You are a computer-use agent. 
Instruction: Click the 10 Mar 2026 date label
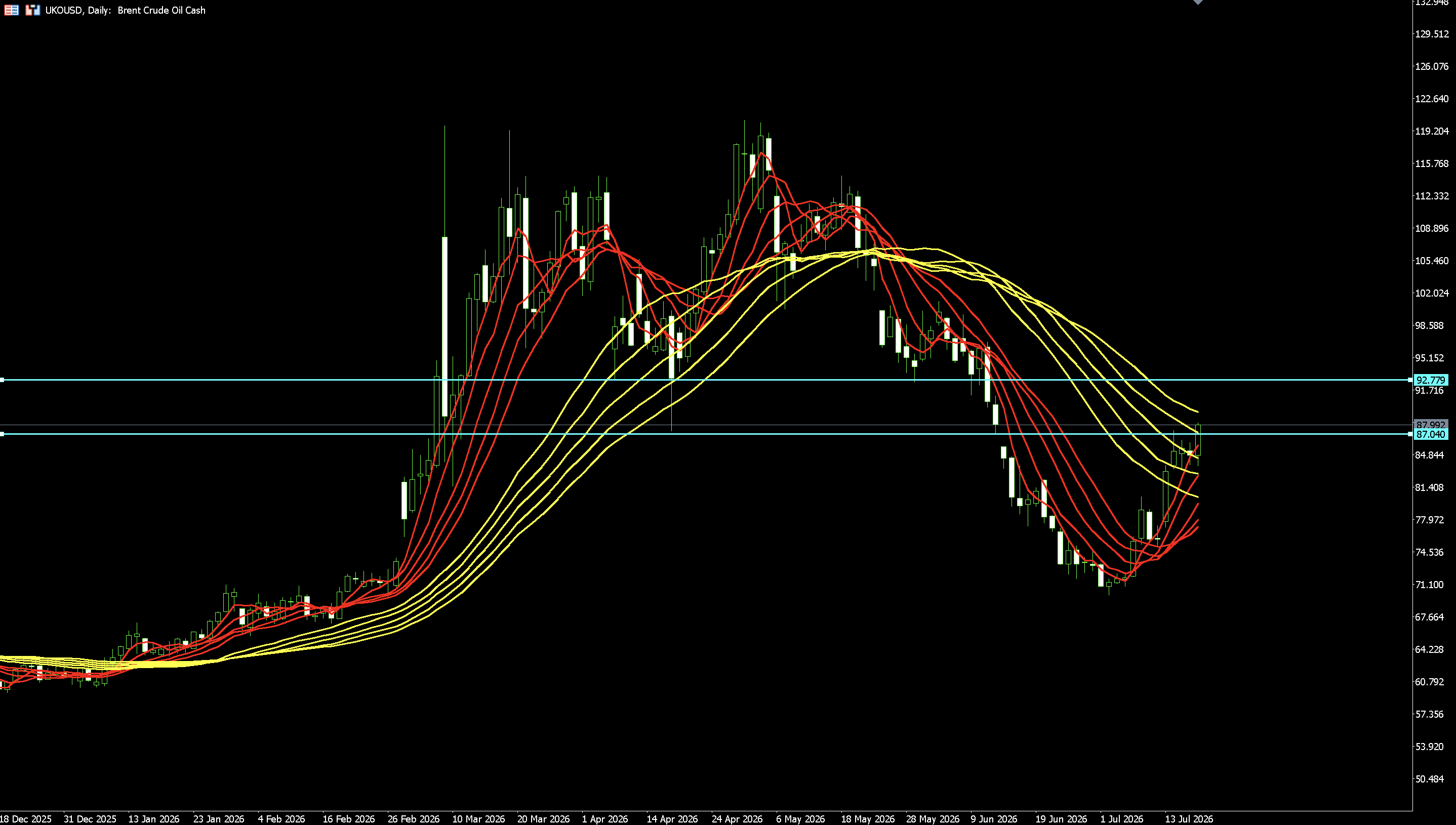478,819
